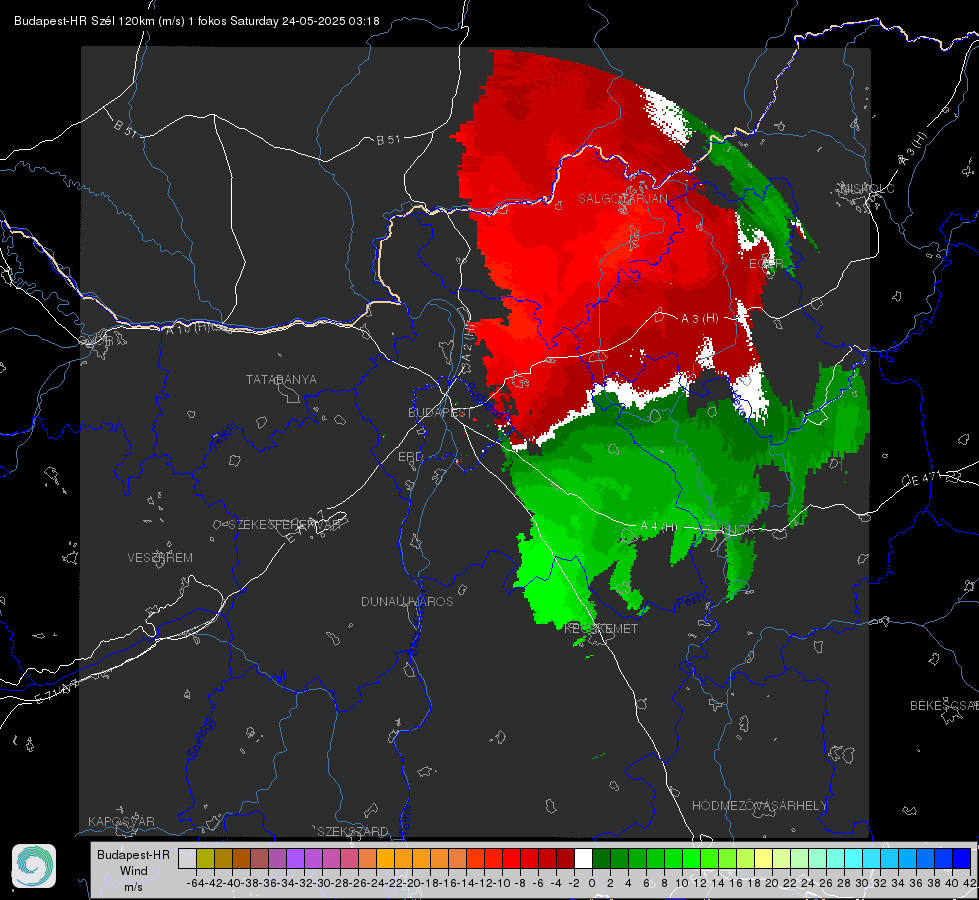Pick the dark red legend swatch between -4 and -2

565,858
